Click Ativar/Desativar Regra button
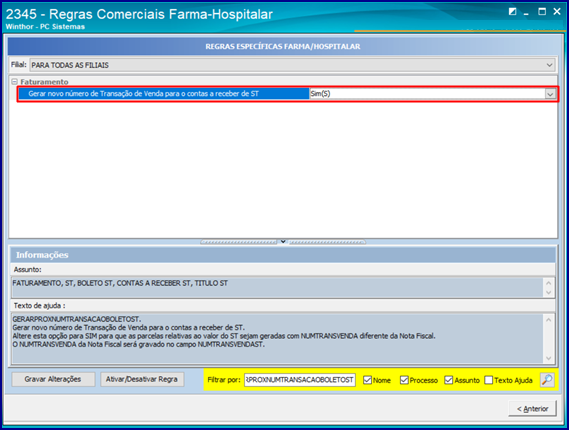Screen dimensions: 569x430 click(x=142, y=379)
